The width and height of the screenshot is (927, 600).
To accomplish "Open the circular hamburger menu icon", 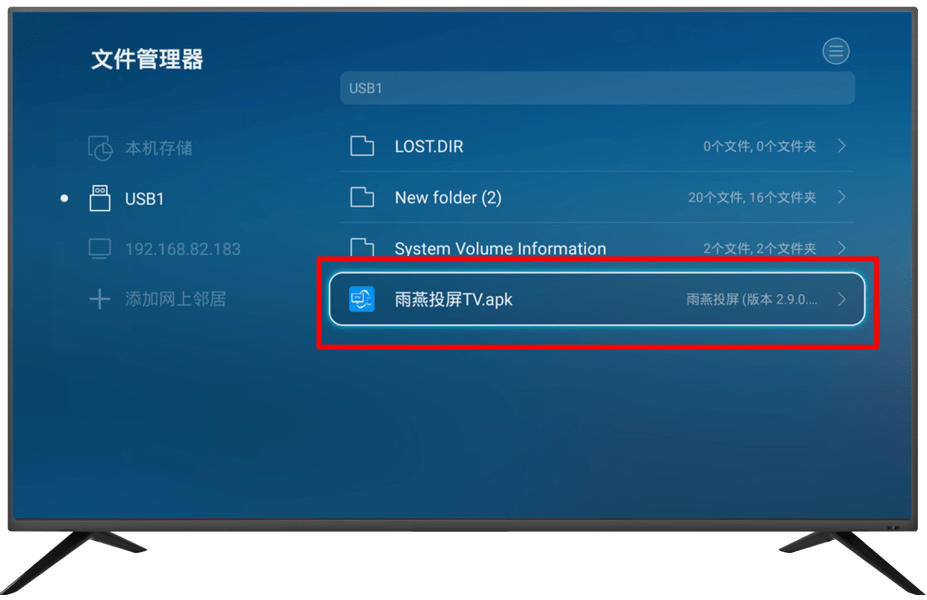I will pos(836,51).
